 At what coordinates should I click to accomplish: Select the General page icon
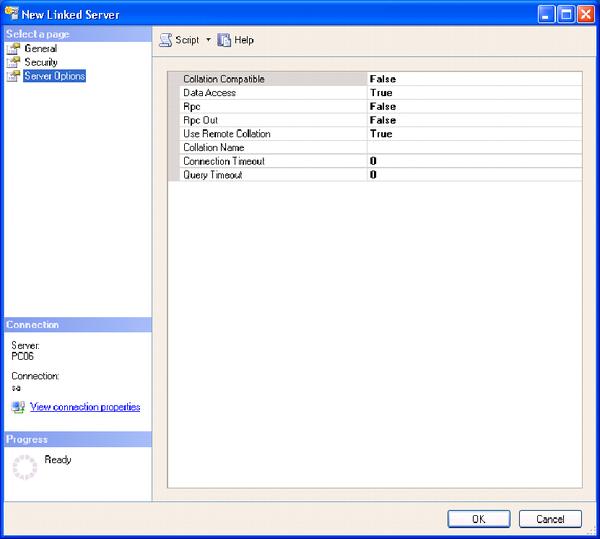[x=13, y=48]
